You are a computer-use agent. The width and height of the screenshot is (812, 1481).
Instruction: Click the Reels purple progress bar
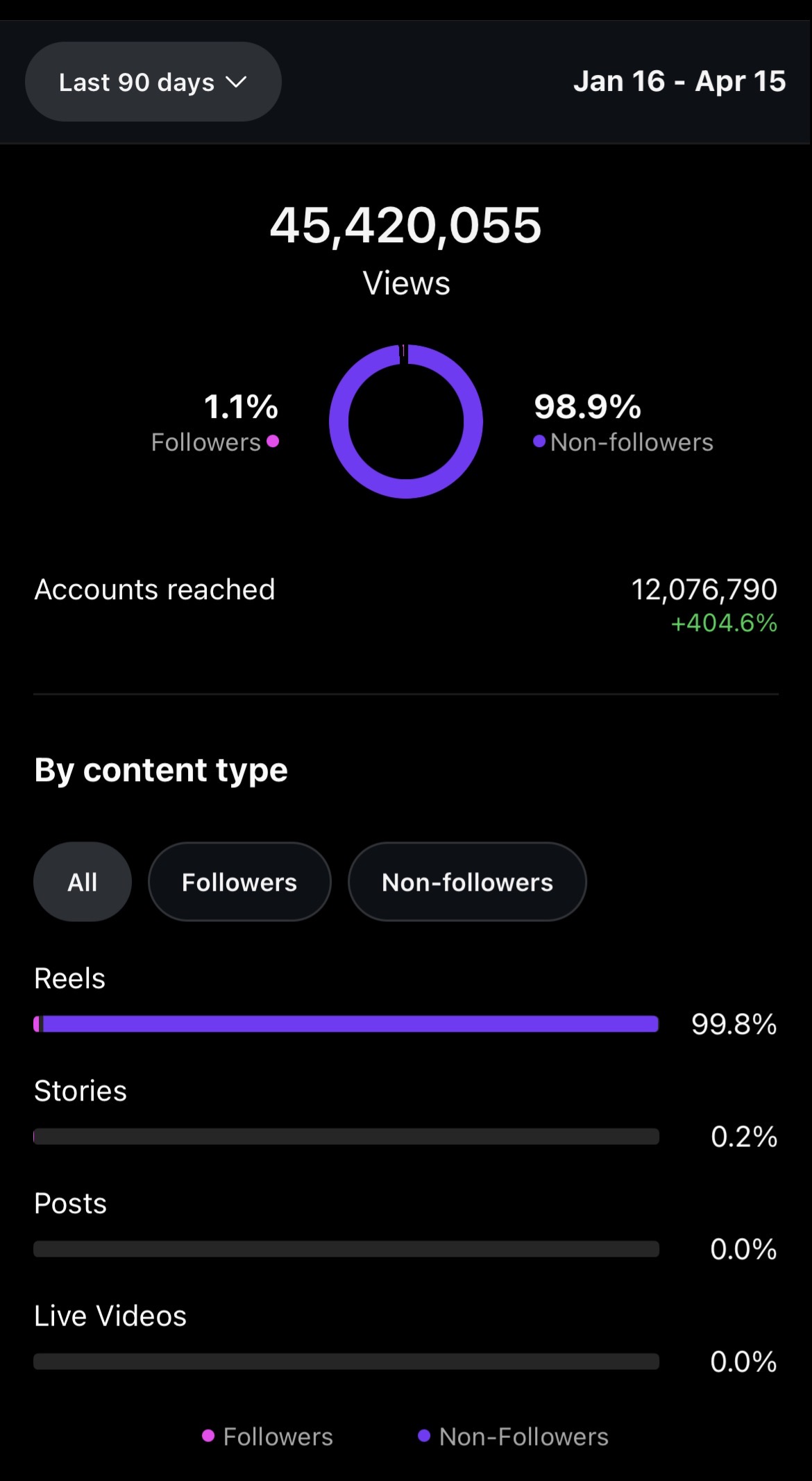[347, 1023]
